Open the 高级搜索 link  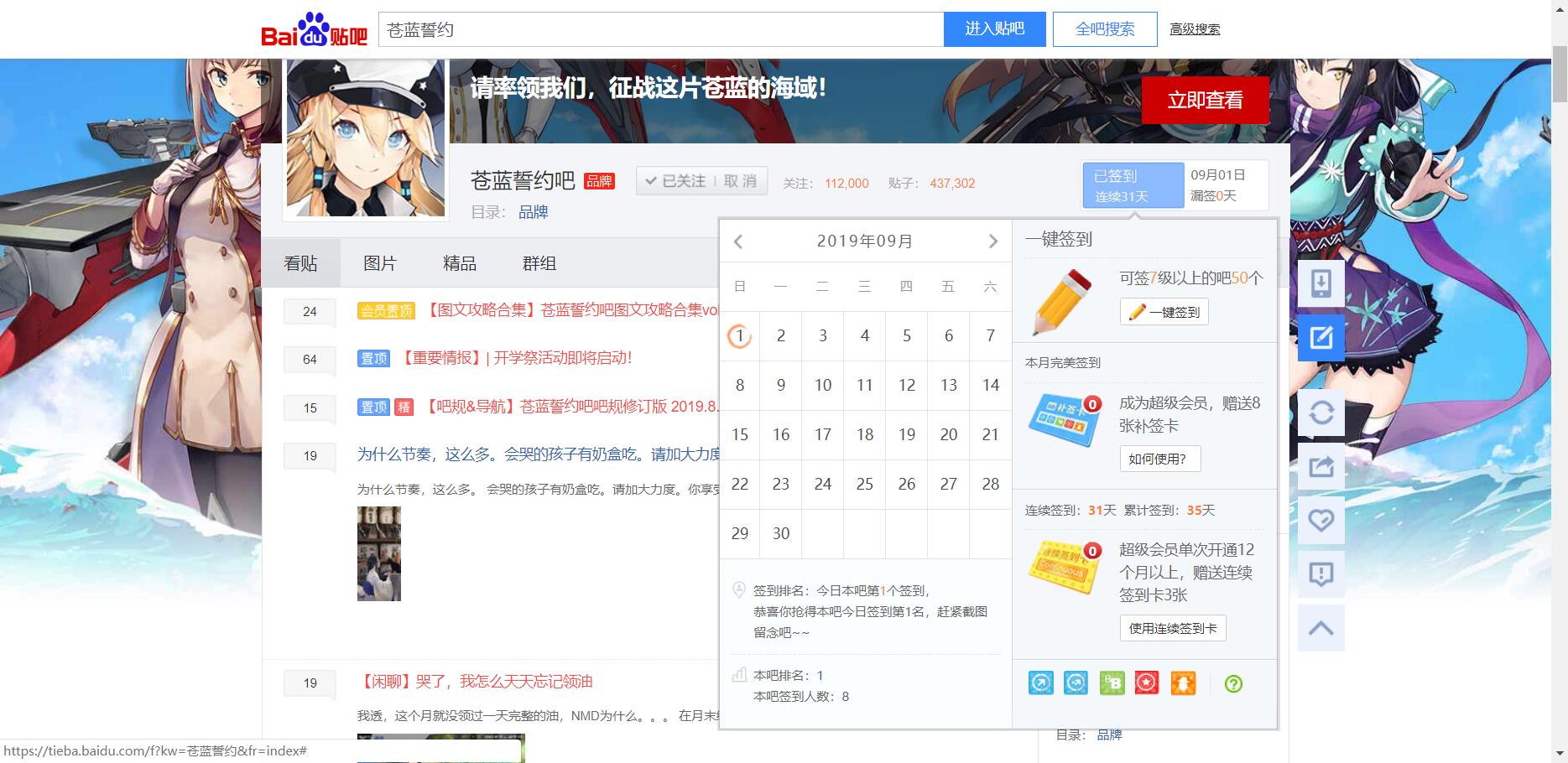click(x=1195, y=29)
